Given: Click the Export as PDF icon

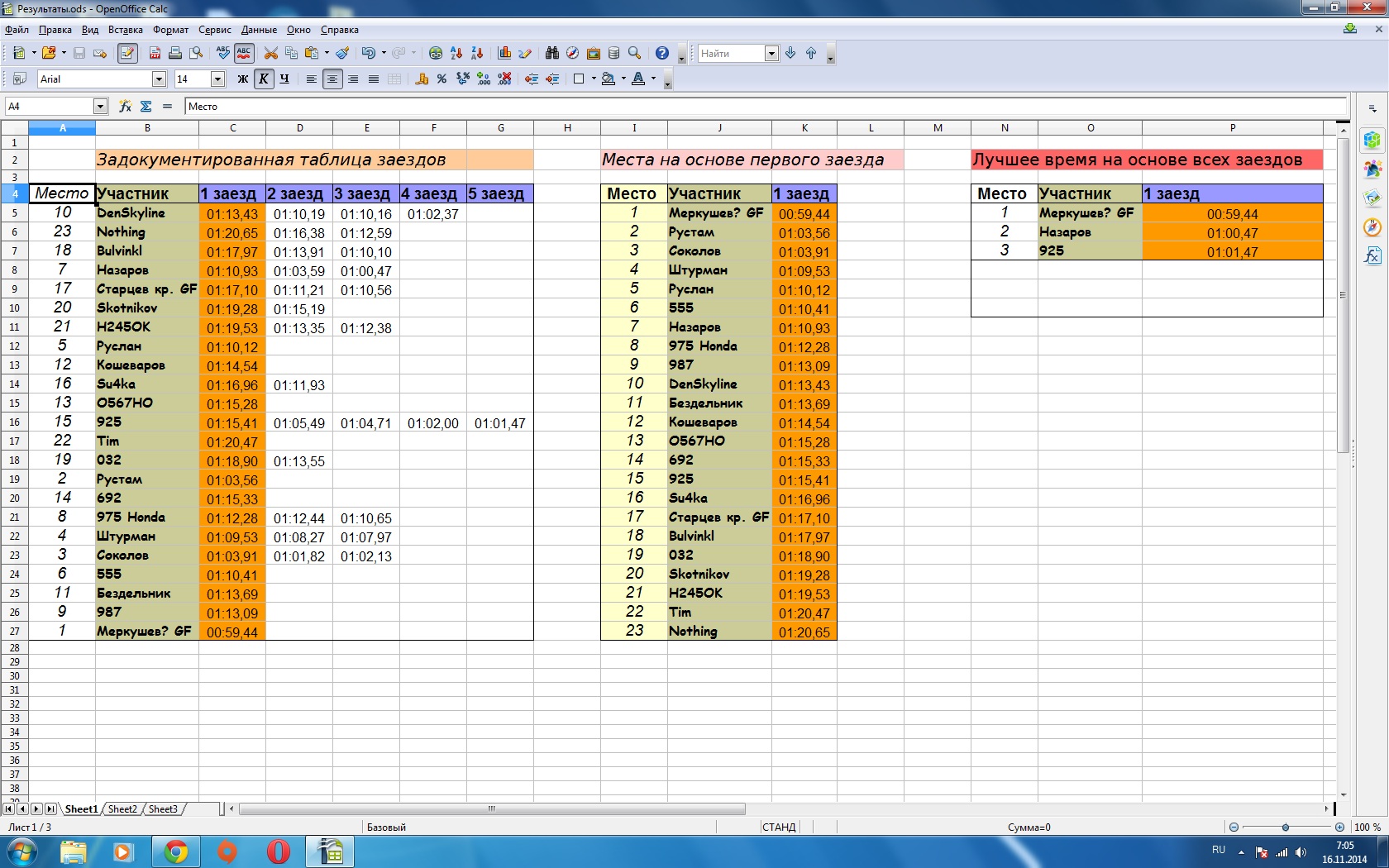Looking at the screenshot, I should 155,53.
